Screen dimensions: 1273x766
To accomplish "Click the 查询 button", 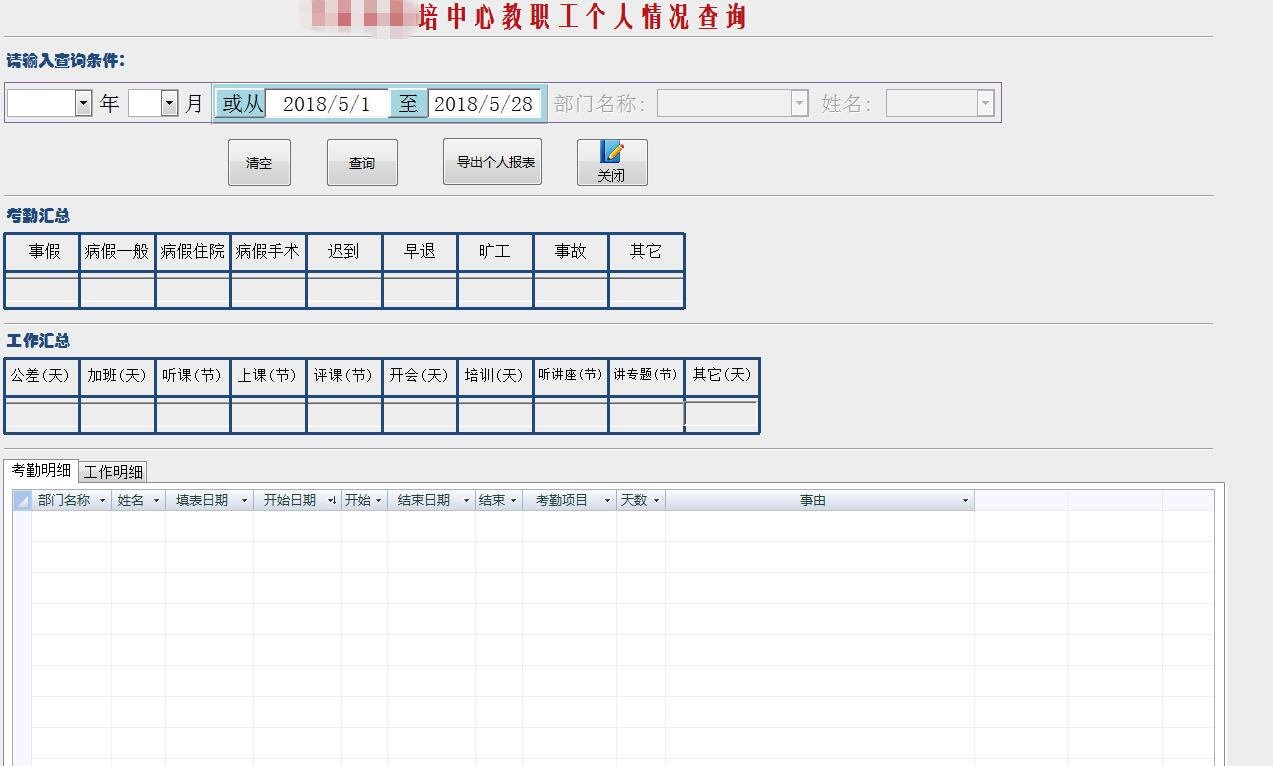I will (x=362, y=162).
